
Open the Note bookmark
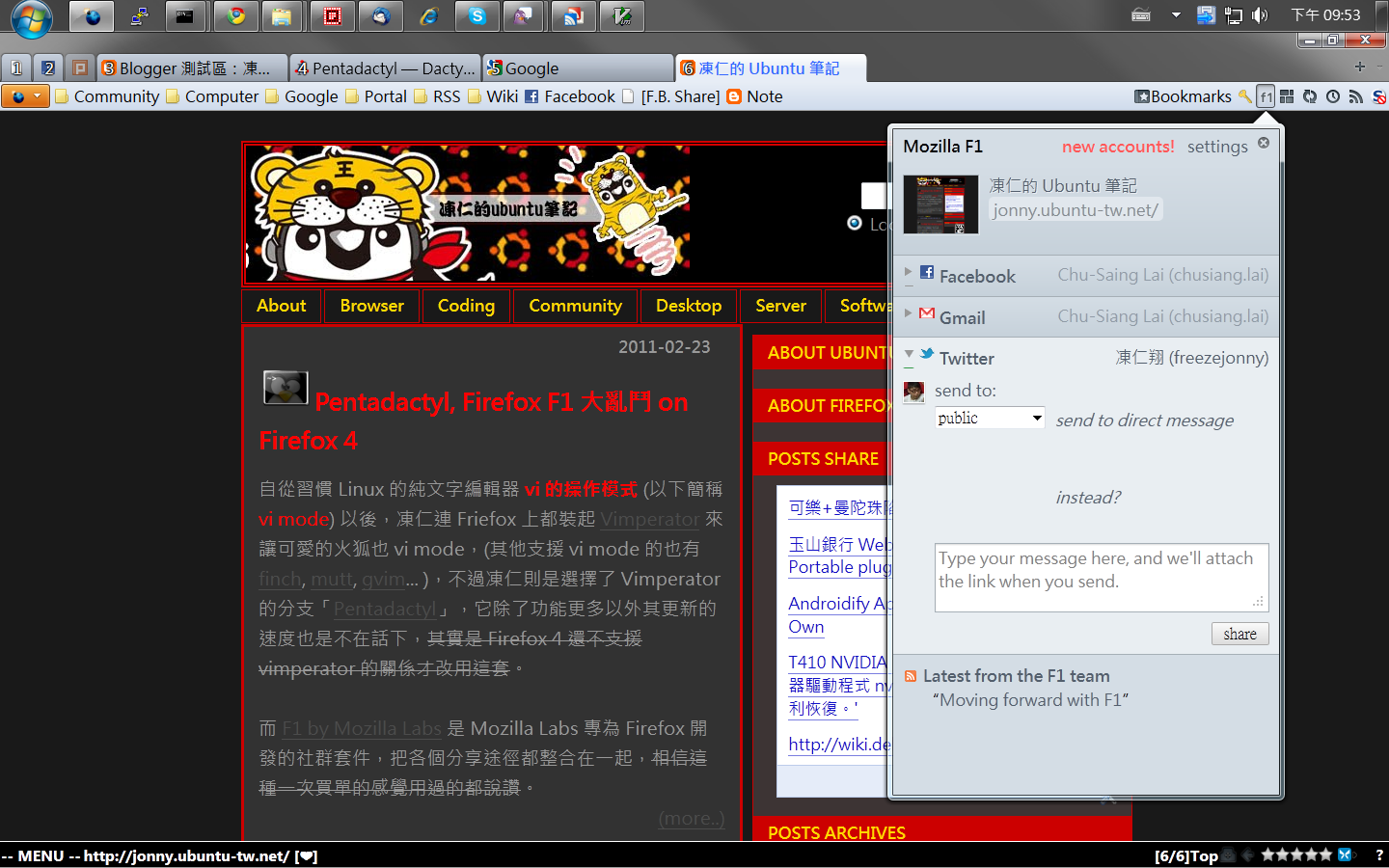click(754, 96)
